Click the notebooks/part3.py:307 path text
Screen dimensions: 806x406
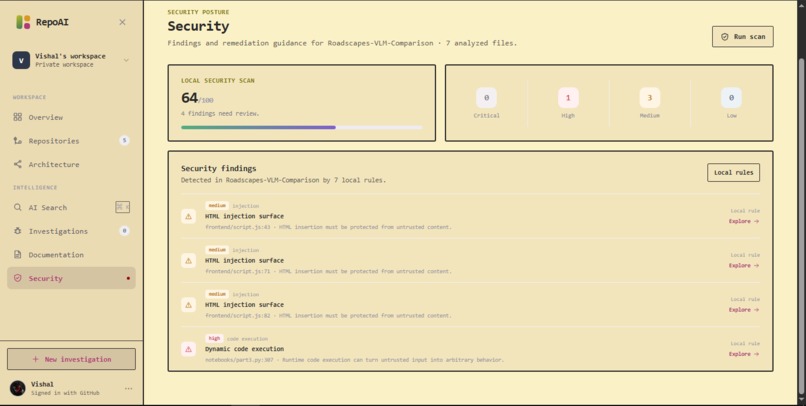coord(239,360)
